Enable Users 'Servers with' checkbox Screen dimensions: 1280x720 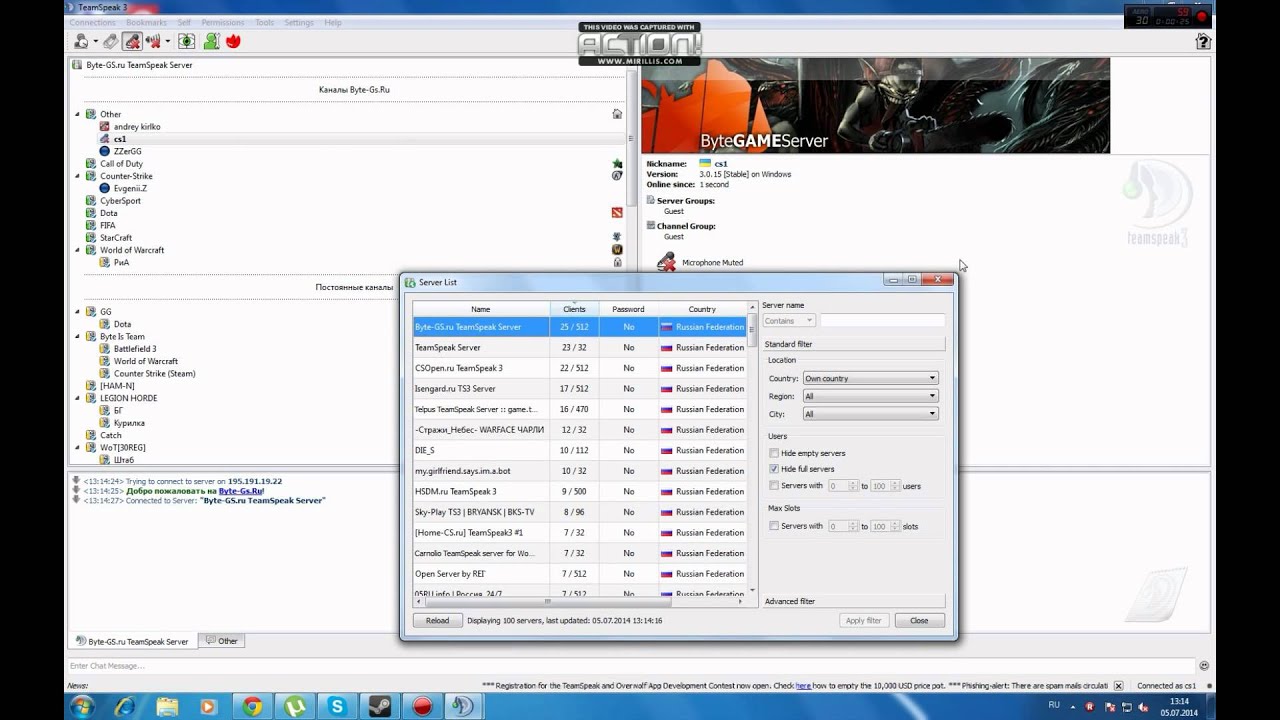(x=774, y=486)
